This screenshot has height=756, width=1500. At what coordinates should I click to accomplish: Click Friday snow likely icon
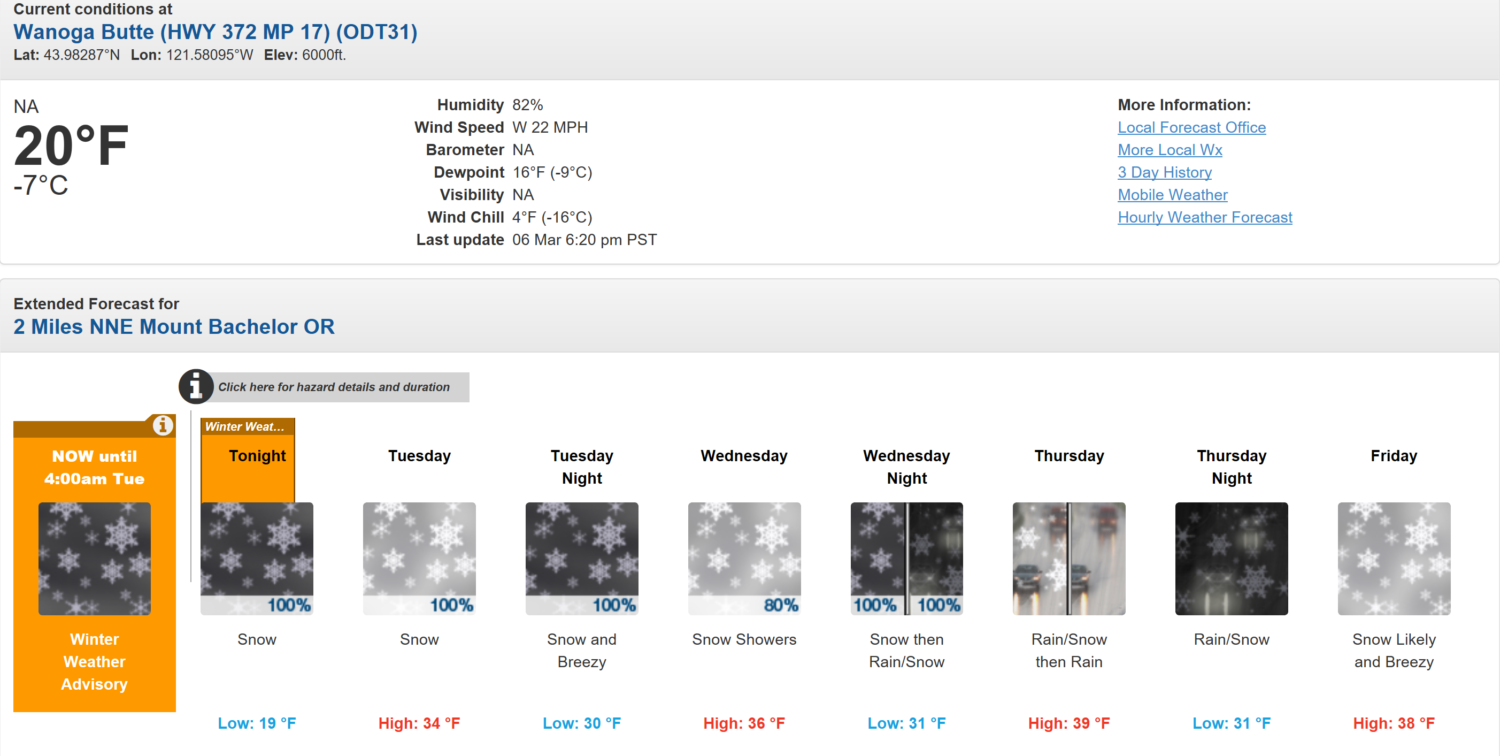pyautogui.click(x=1394, y=558)
